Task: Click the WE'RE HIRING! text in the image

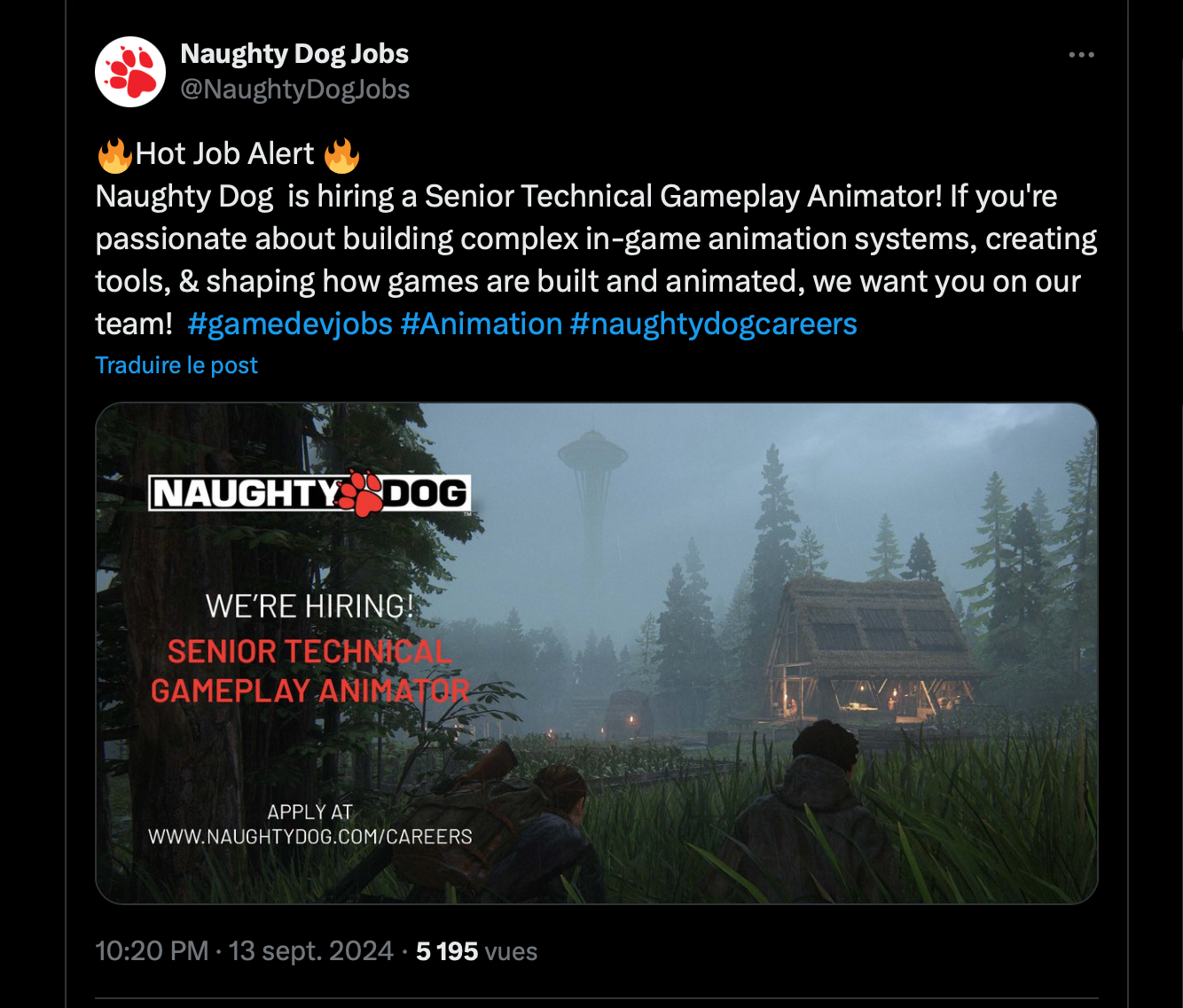Action: (309, 606)
